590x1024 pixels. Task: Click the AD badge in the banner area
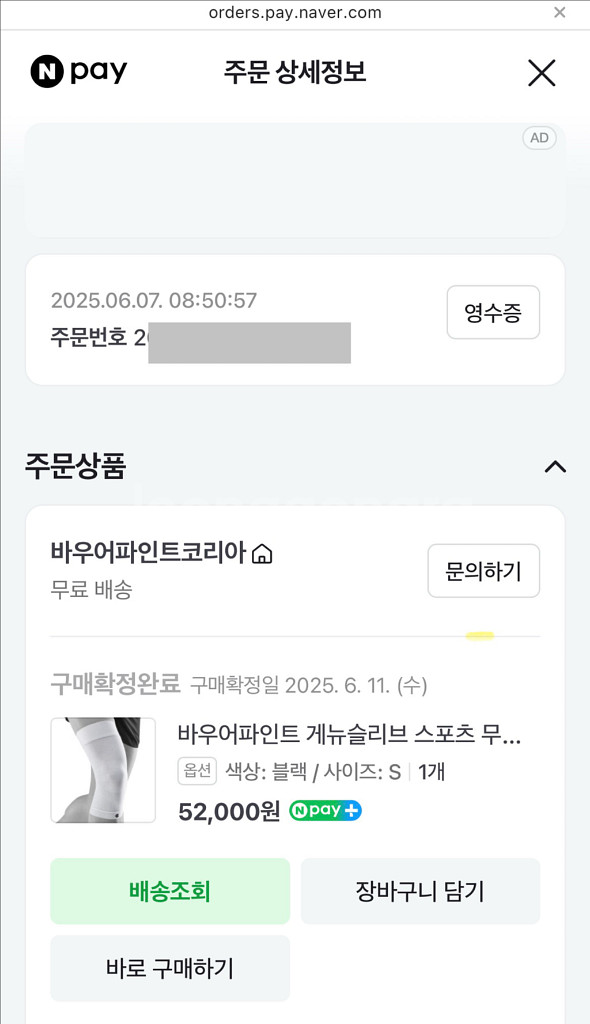[539, 138]
